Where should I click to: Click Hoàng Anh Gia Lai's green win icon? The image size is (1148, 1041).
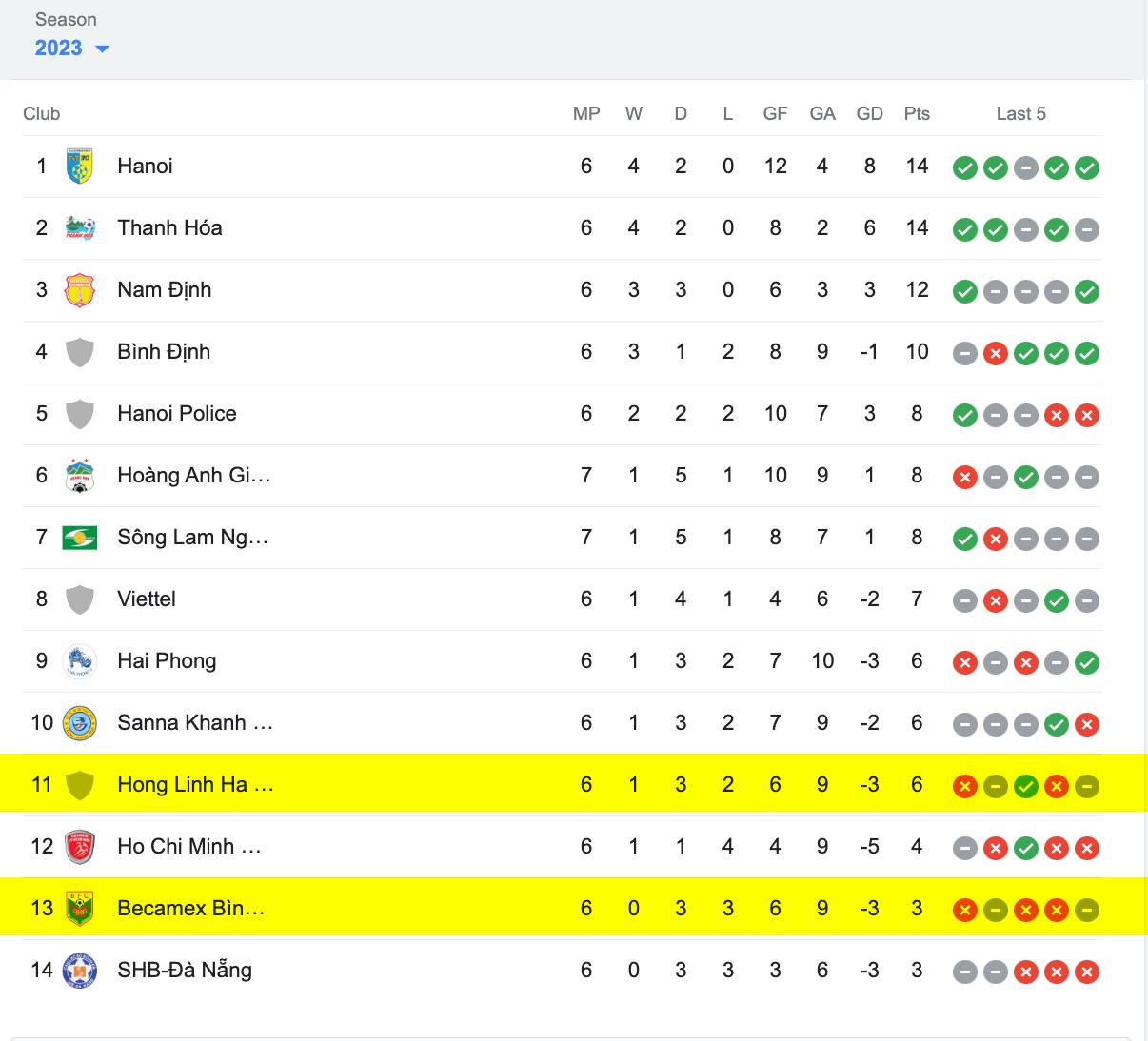1026,478
